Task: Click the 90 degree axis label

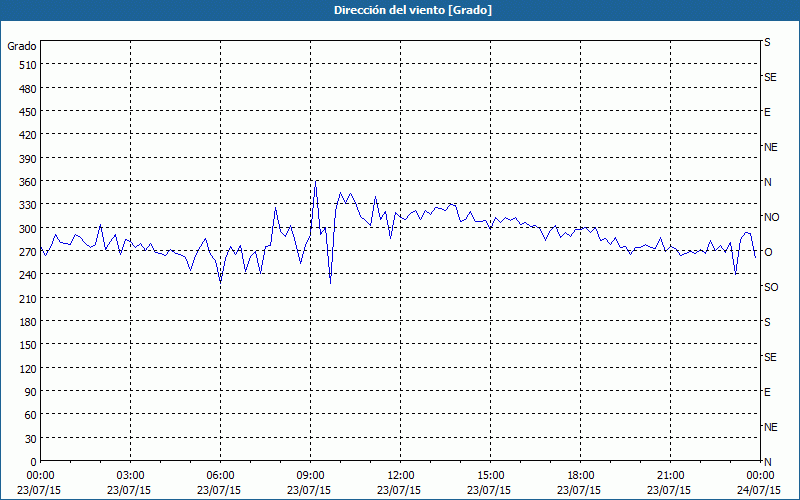Action: tap(31, 392)
